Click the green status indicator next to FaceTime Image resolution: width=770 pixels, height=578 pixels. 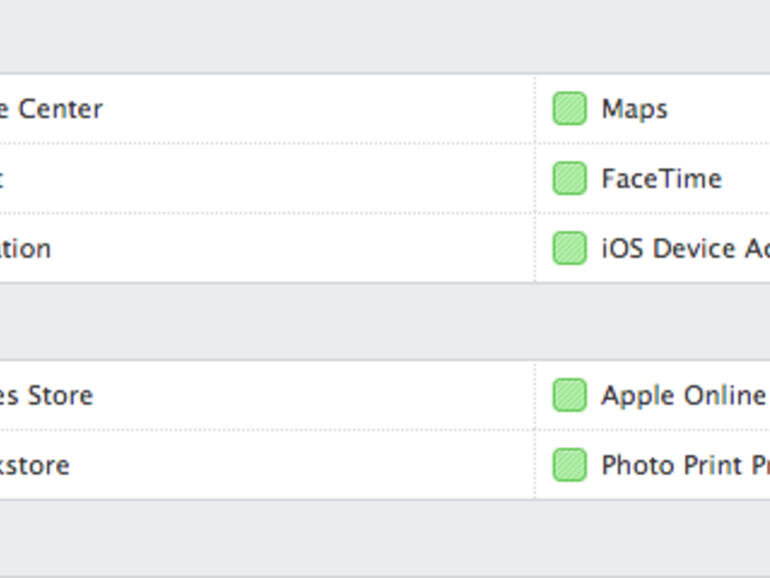pos(569,178)
